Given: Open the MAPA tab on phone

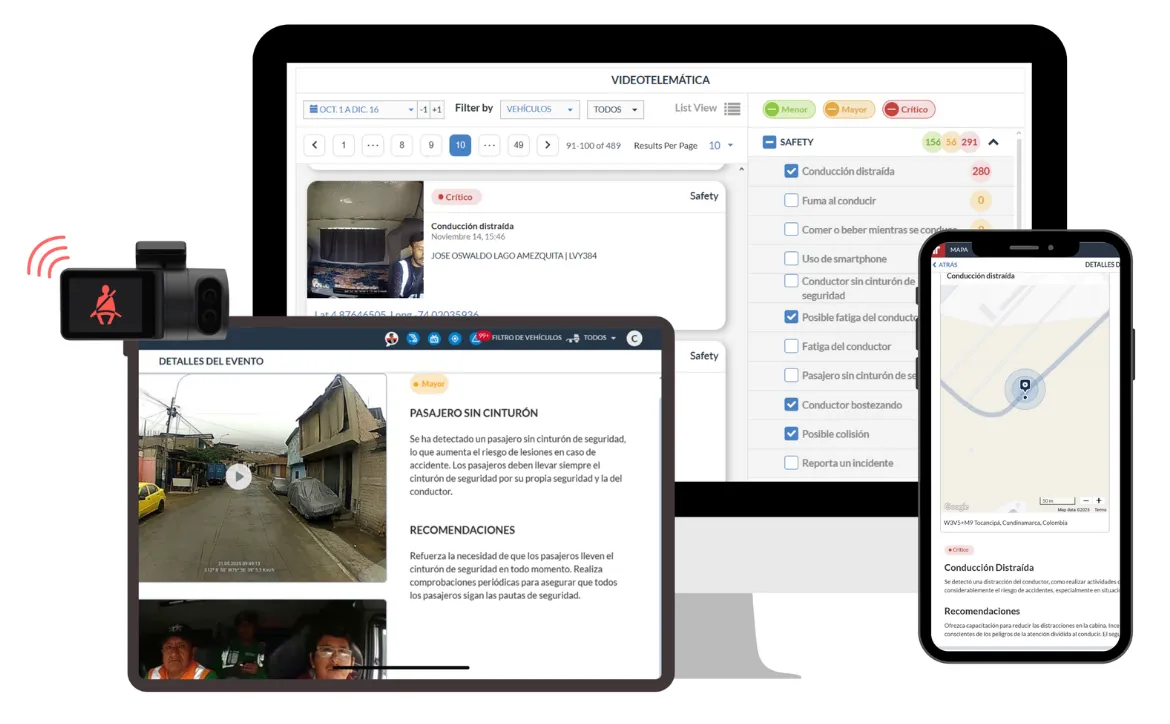Looking at the screenshot, I should pos(959,249).
